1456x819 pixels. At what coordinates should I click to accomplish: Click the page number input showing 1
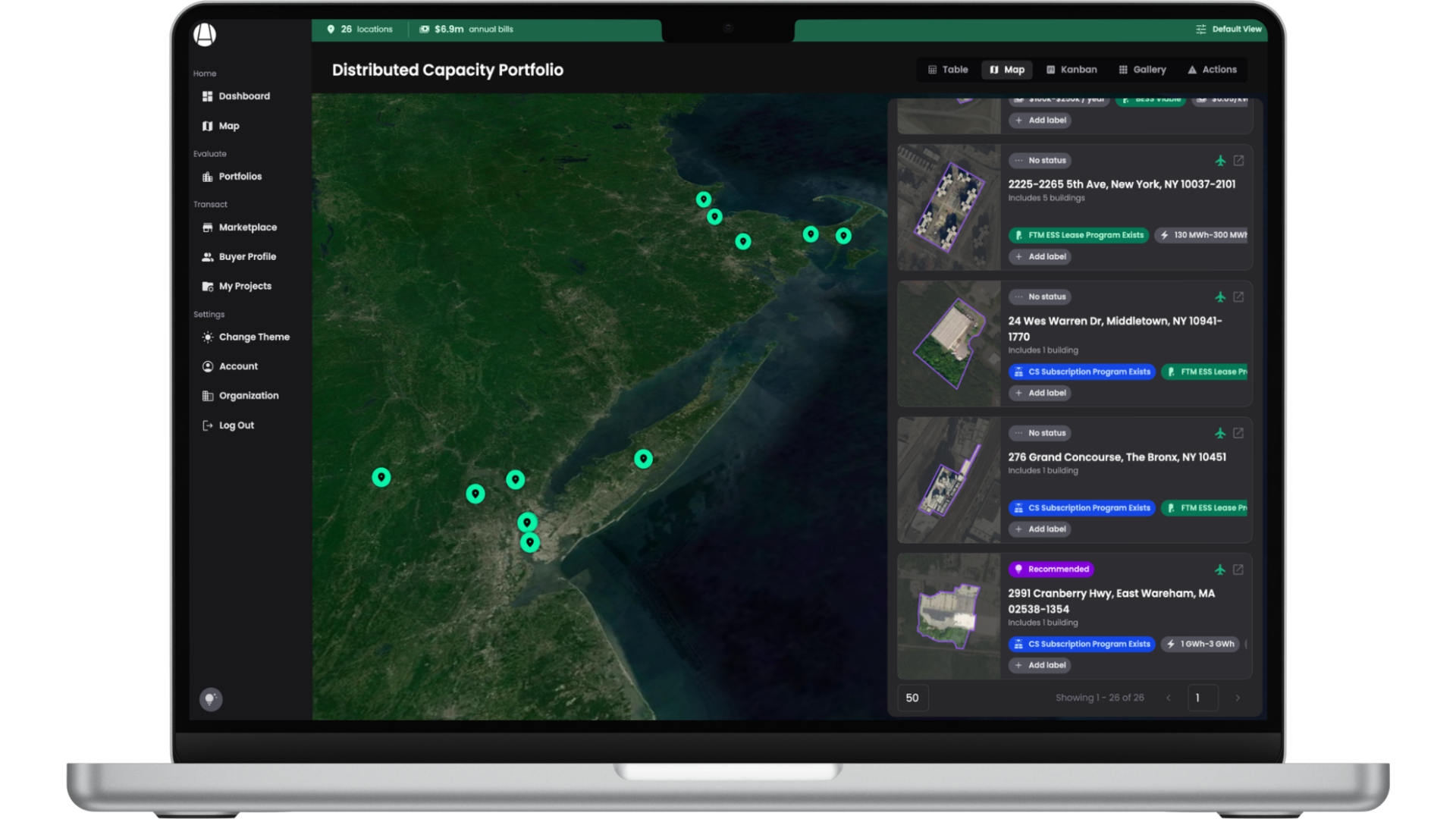pos(1203,698)
